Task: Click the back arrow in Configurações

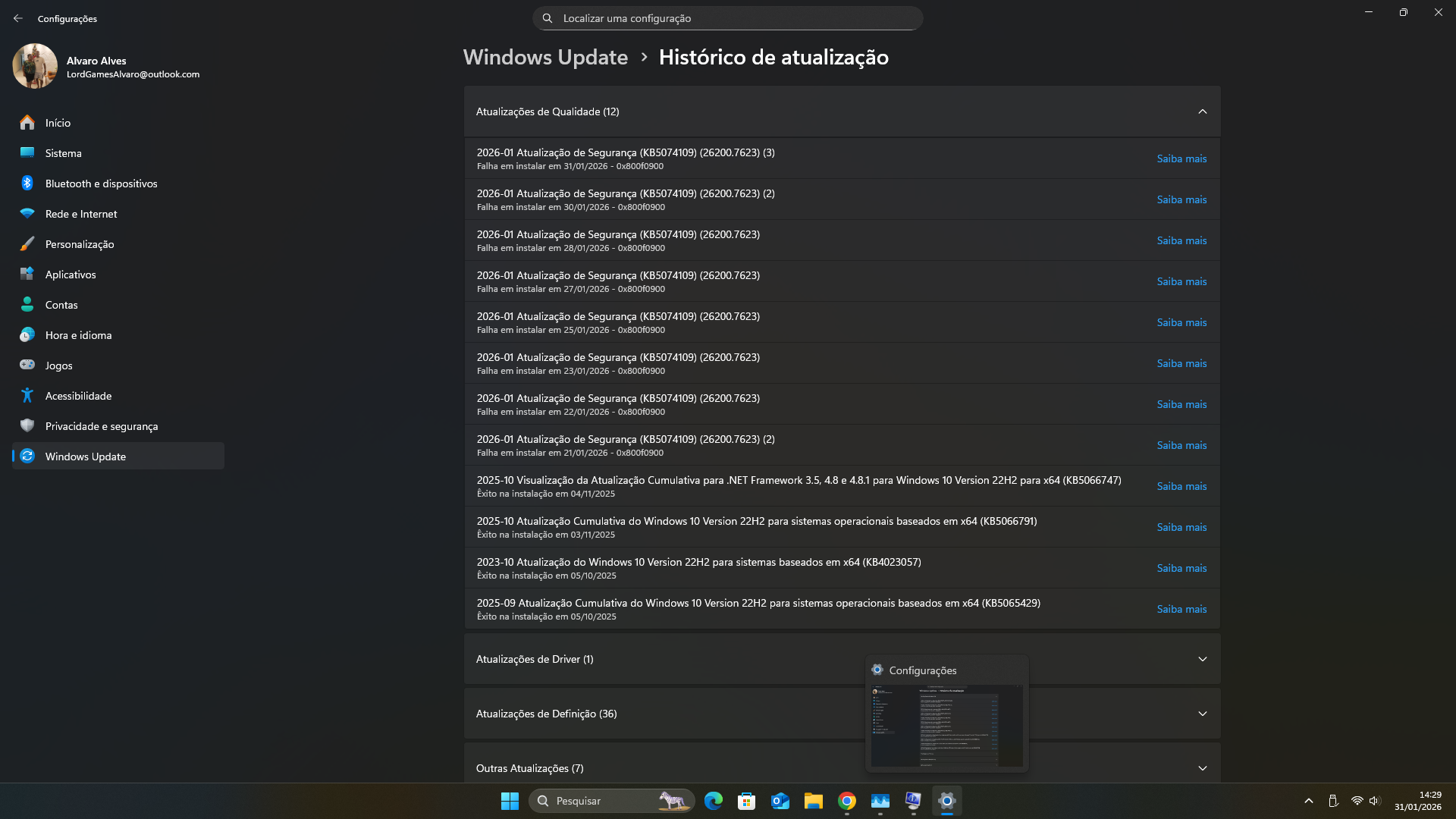Action: point(18,18)
